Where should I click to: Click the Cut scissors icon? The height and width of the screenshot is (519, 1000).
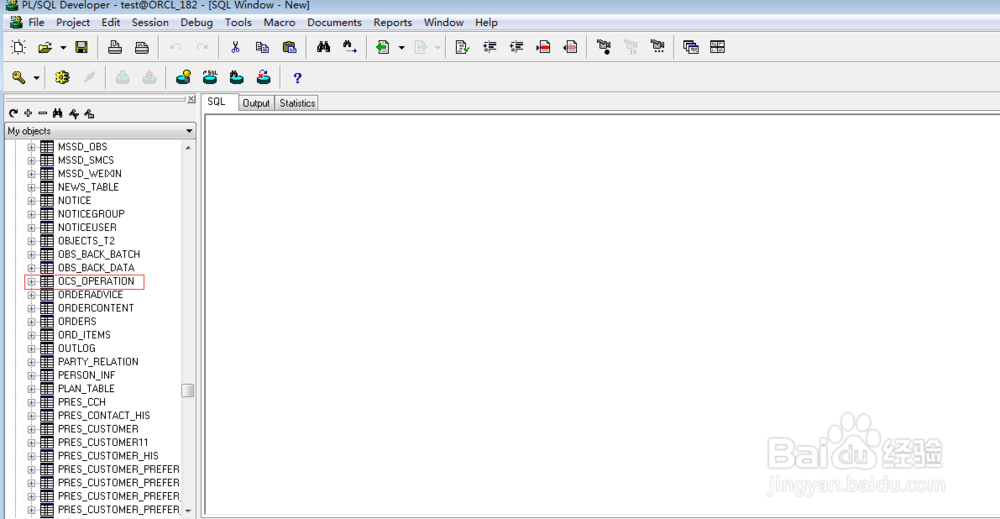(235, 47)
